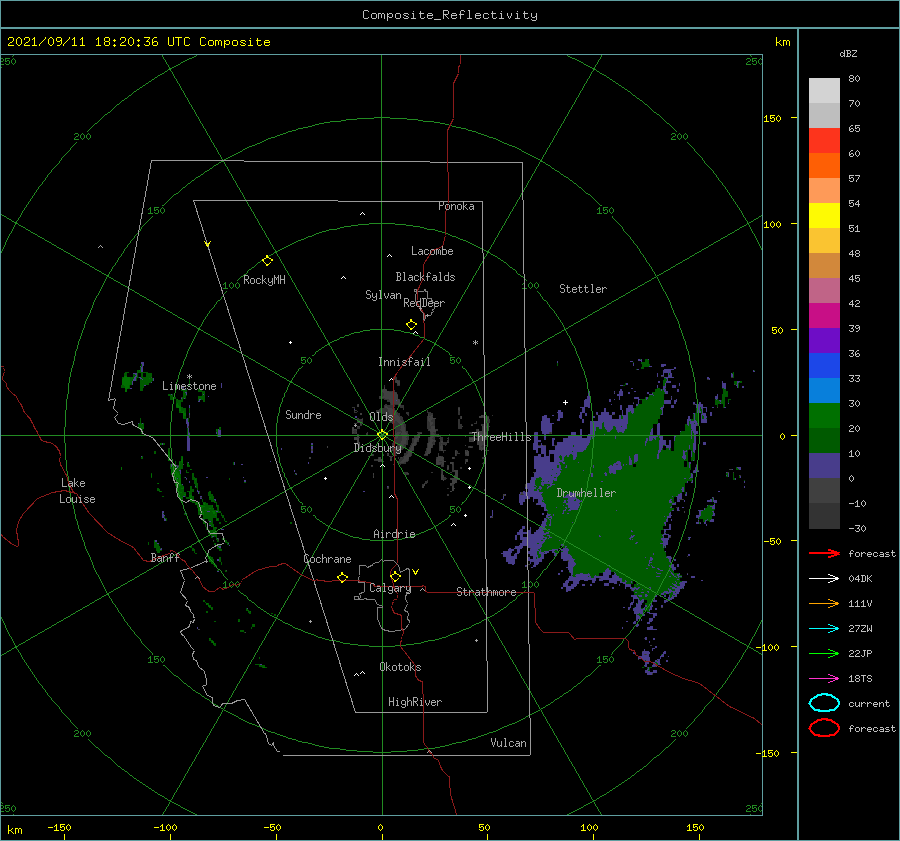Click the Limestone label

pyautogui.click(x=189, y=386)
